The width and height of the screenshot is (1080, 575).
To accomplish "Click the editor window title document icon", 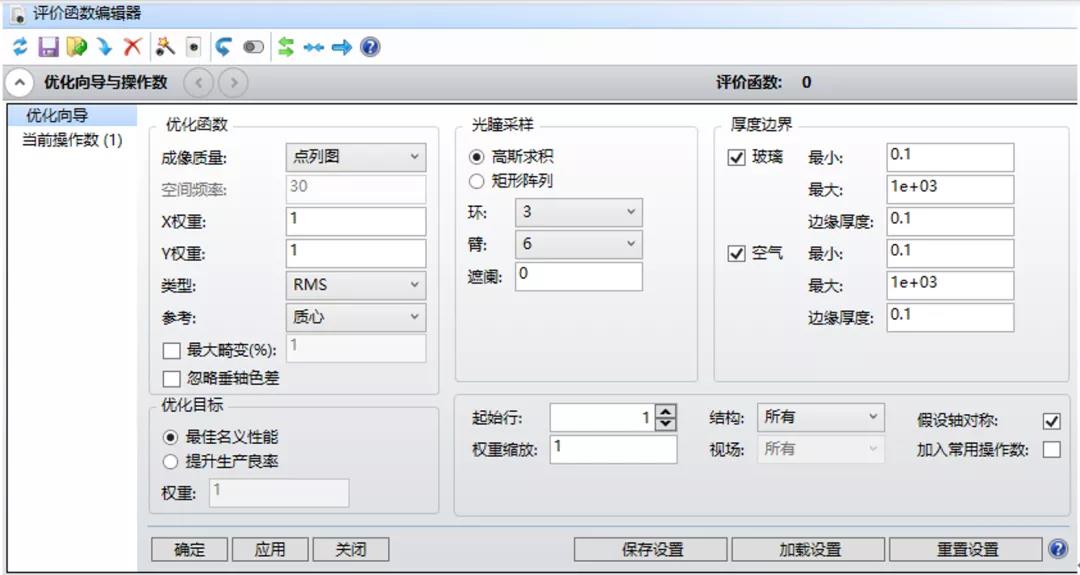I will click(x=19, y=13).
